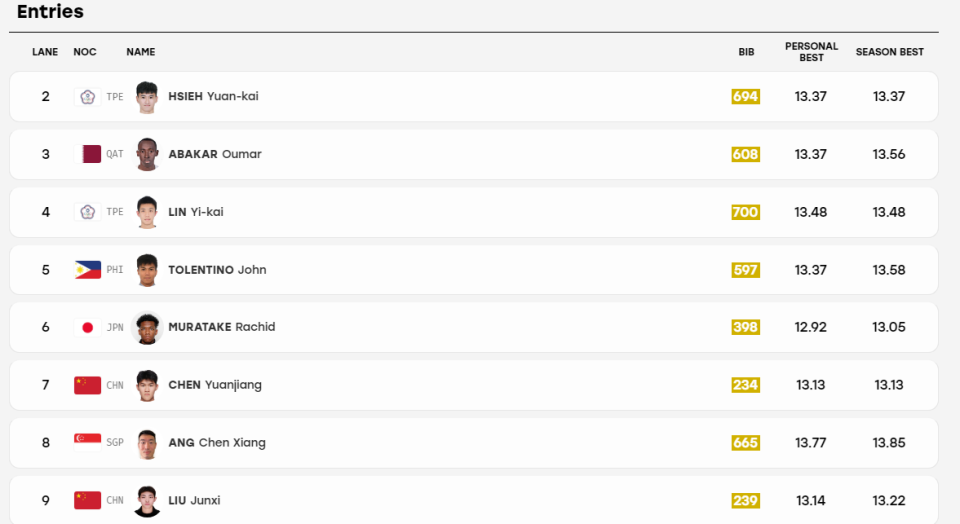Click the PERSONAL BEST column header
The height and width of the screenshot is (524, 960).
pyautogui.click(x=811, y=52)
